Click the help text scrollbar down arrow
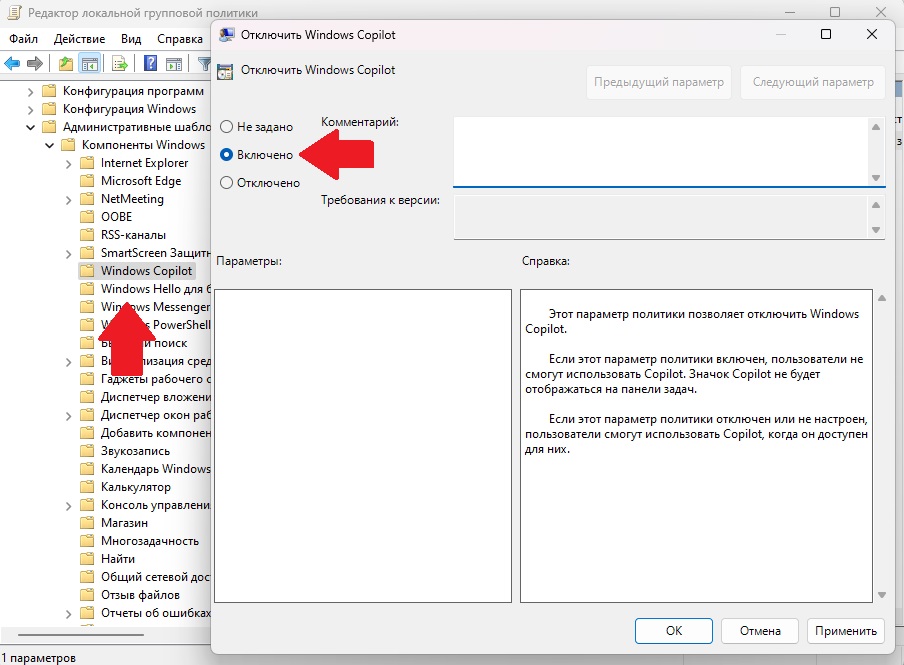904x665 pixels. coord(881,595)
